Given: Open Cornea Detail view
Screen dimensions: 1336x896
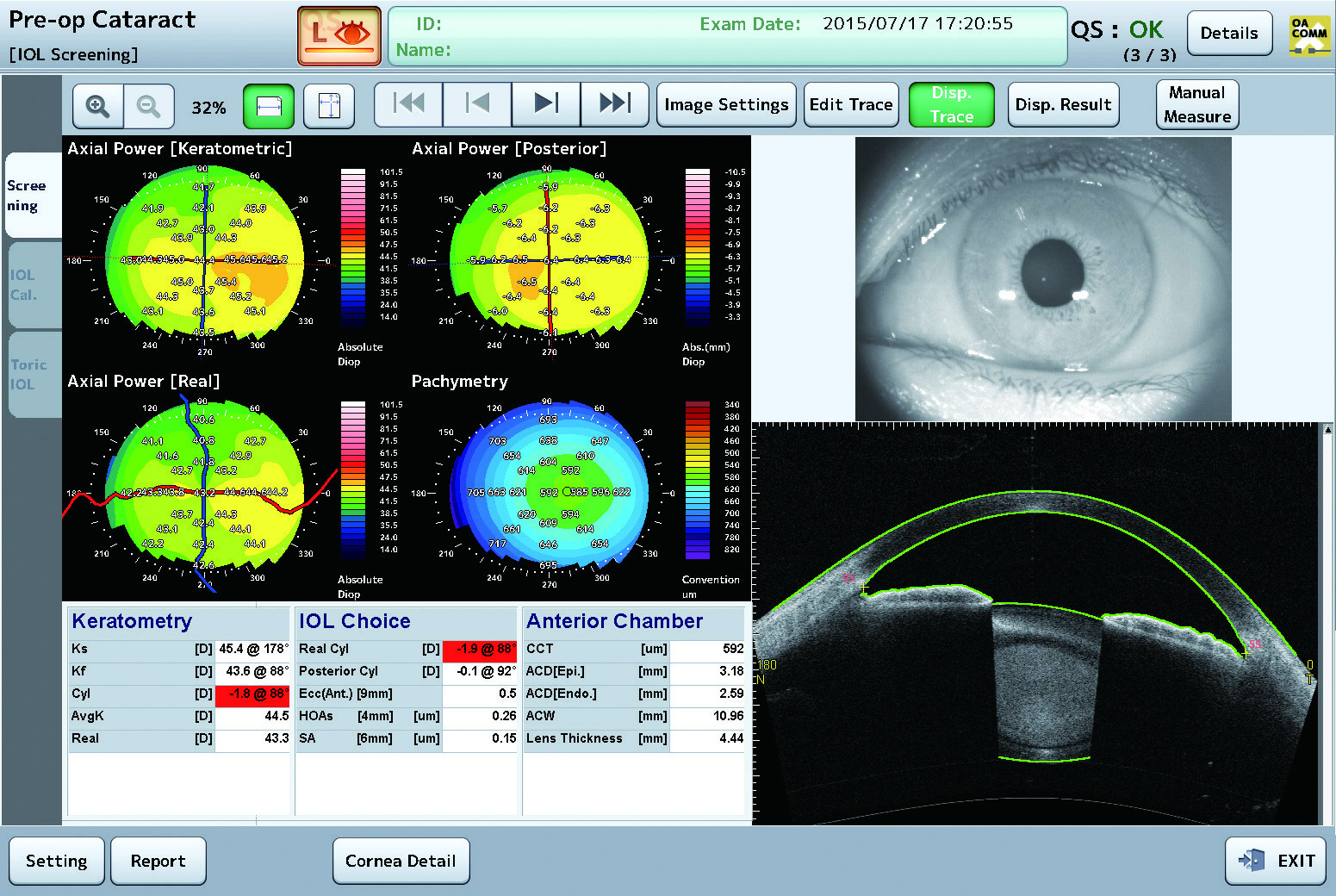Looking at the screenshot, I should click(401, 861).
